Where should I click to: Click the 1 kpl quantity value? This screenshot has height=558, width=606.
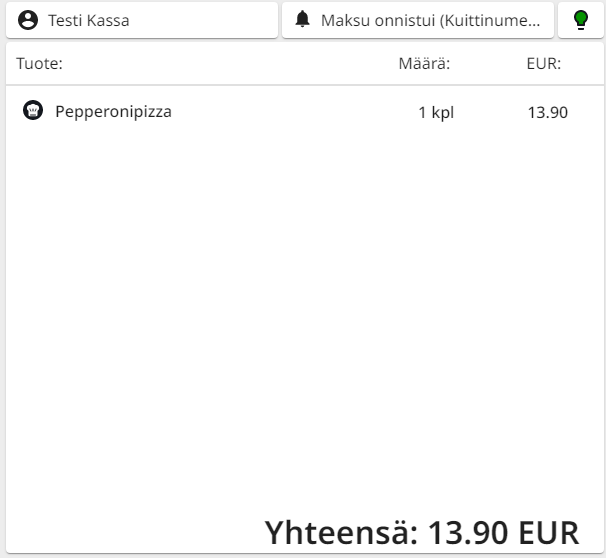pos(435,112)
